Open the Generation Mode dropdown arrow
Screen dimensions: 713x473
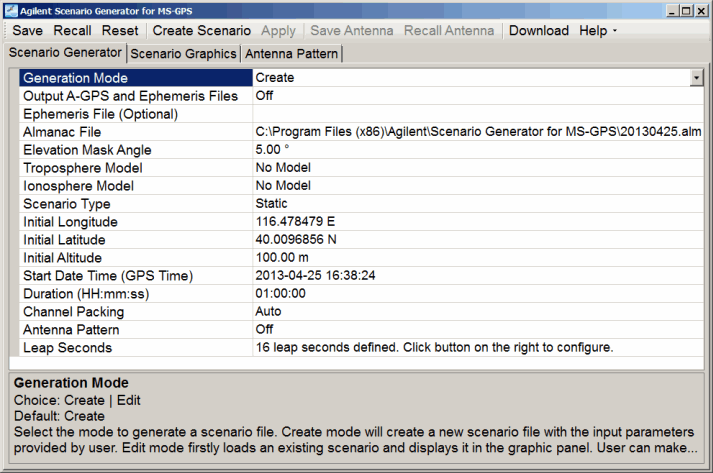(696, 78)
